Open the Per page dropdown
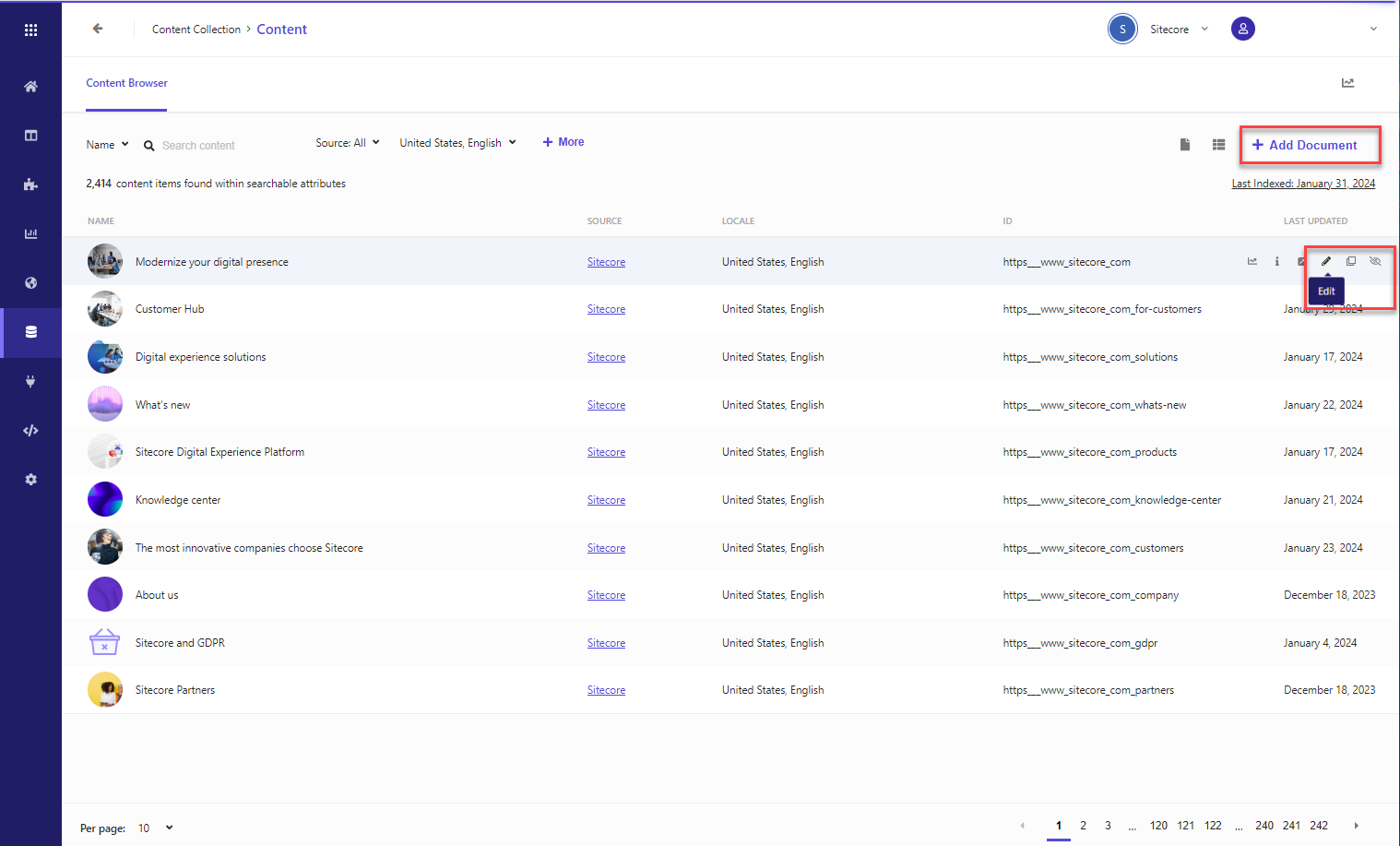 [x=155, y=828]
